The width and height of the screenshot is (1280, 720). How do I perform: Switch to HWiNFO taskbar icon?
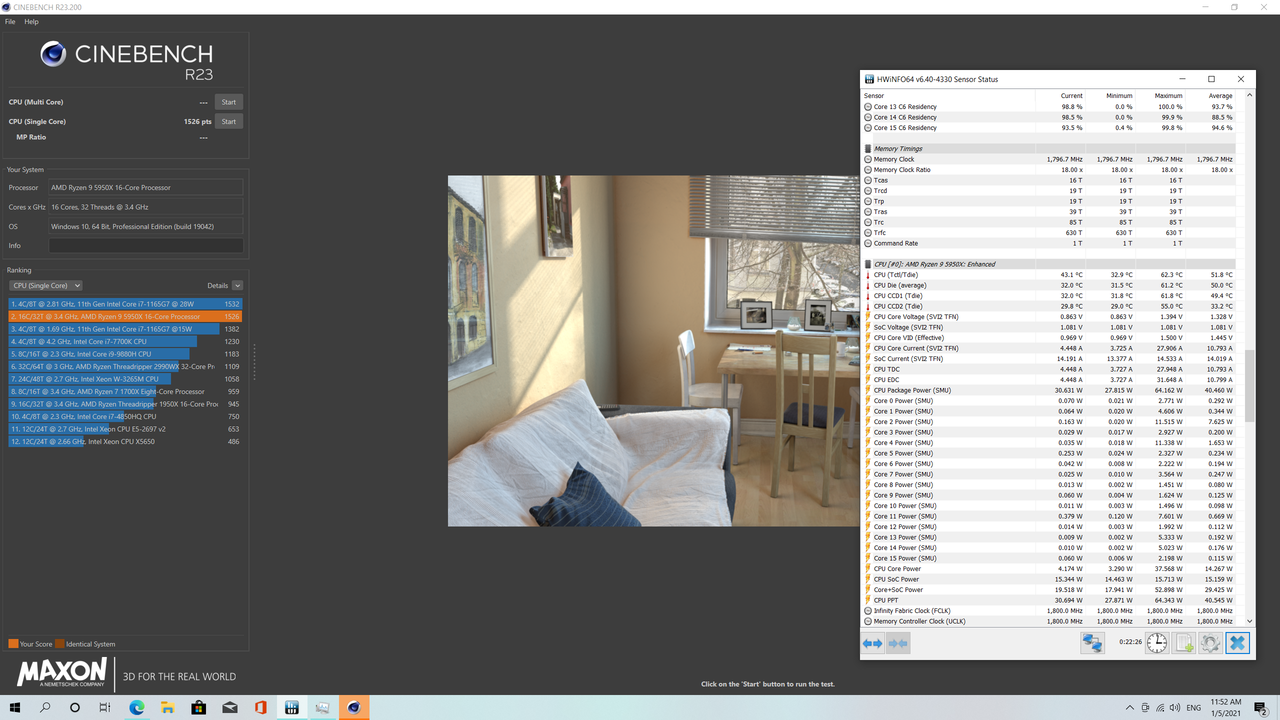(x=291, y=708)
